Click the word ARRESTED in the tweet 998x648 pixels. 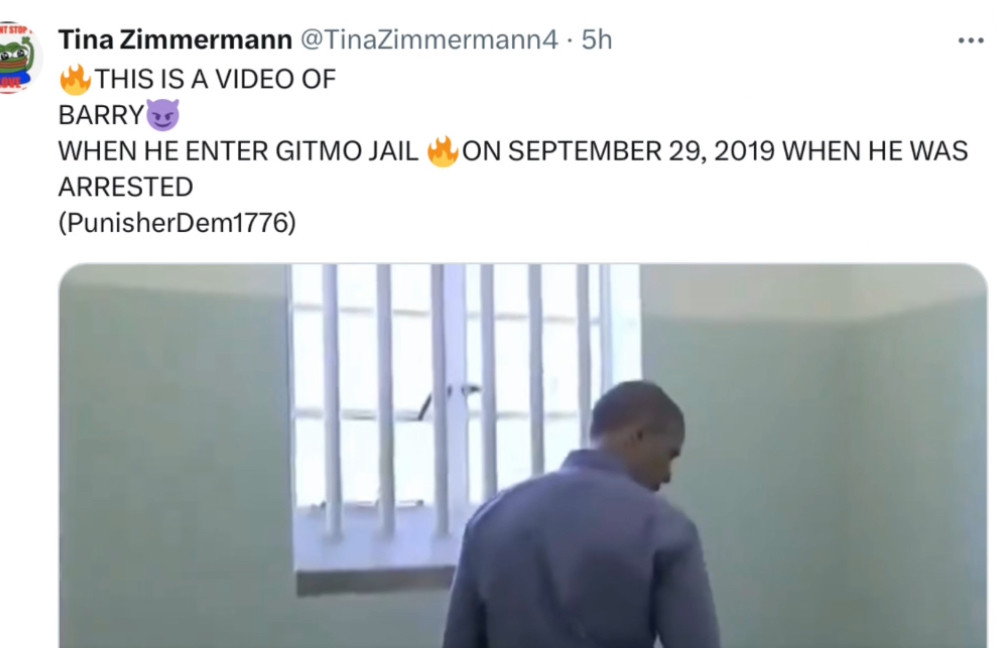click(x=125, y=188)
